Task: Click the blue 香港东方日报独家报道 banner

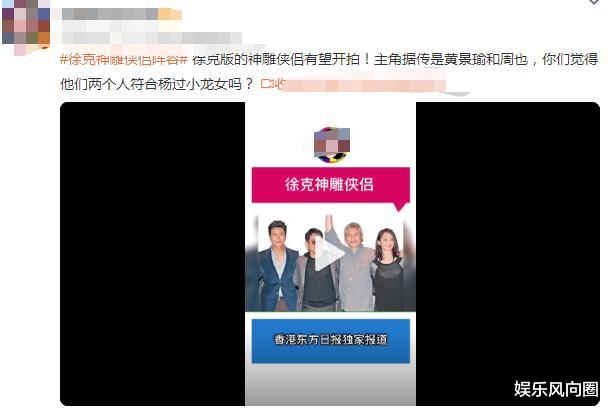Action: click(331, 341)
